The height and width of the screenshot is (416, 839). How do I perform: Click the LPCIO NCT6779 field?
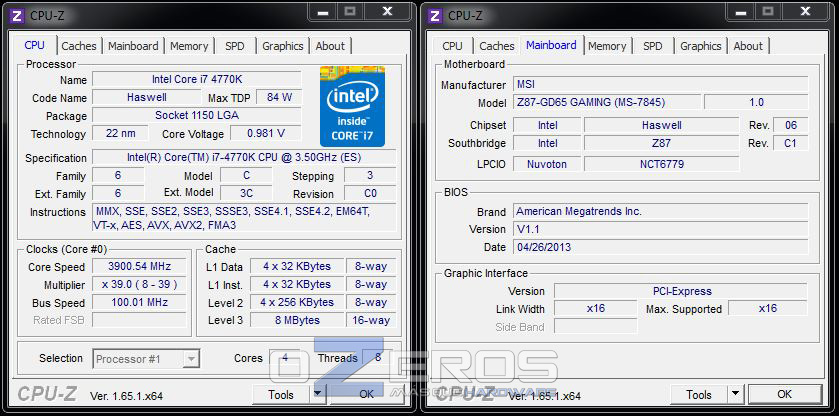661,164
